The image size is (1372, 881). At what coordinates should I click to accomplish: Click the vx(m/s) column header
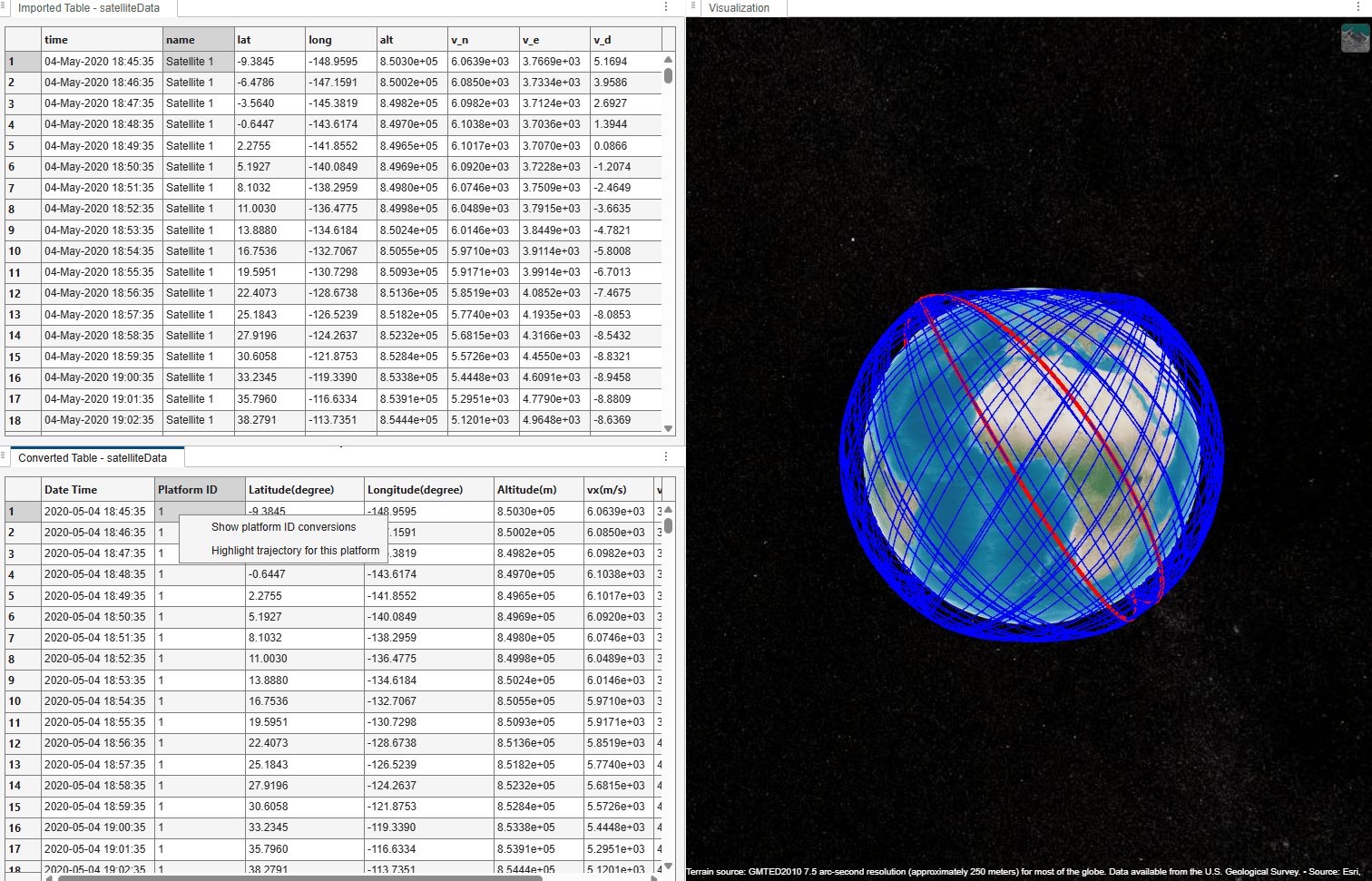619,490
